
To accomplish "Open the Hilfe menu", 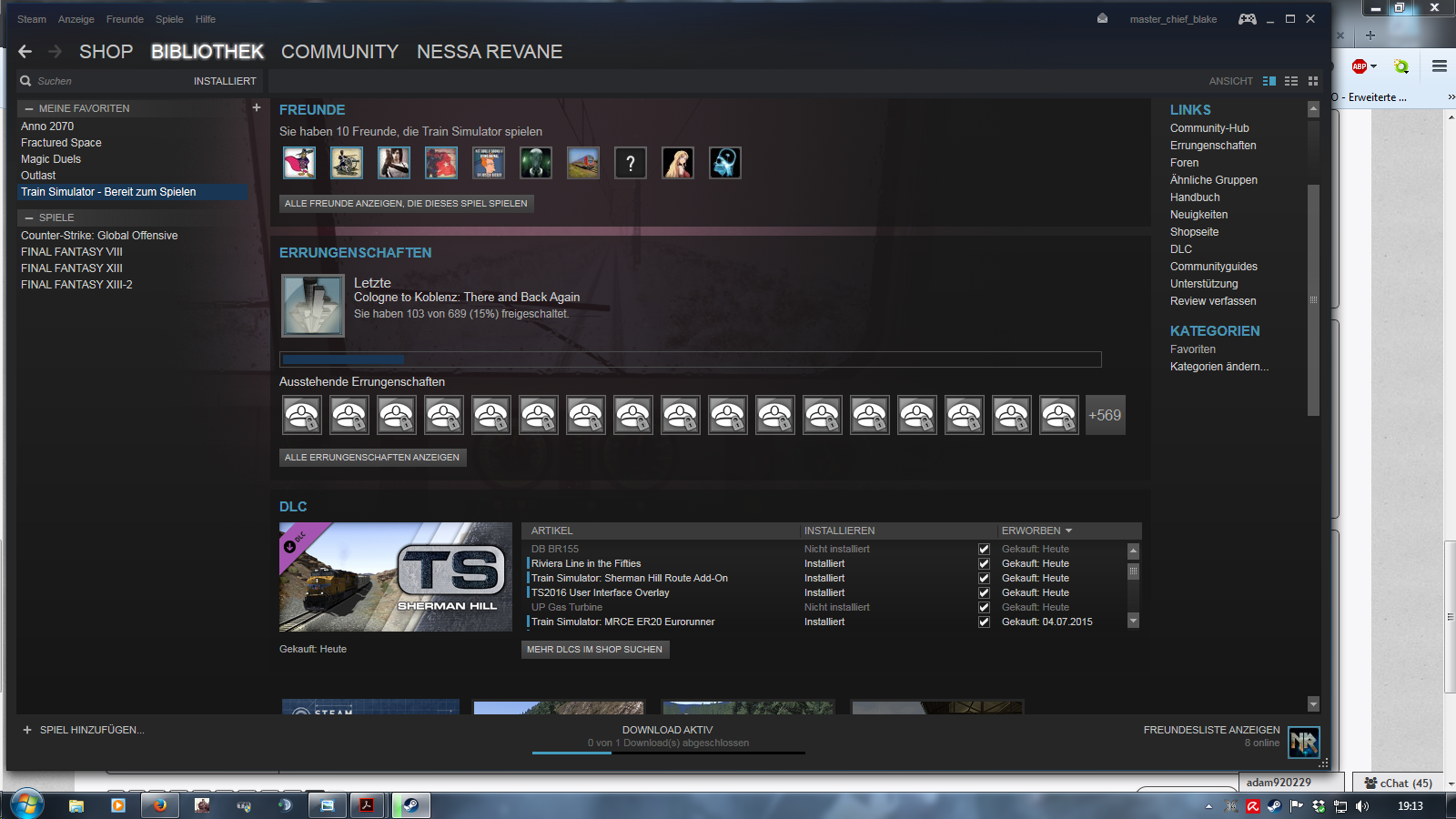I will [206, 19].
